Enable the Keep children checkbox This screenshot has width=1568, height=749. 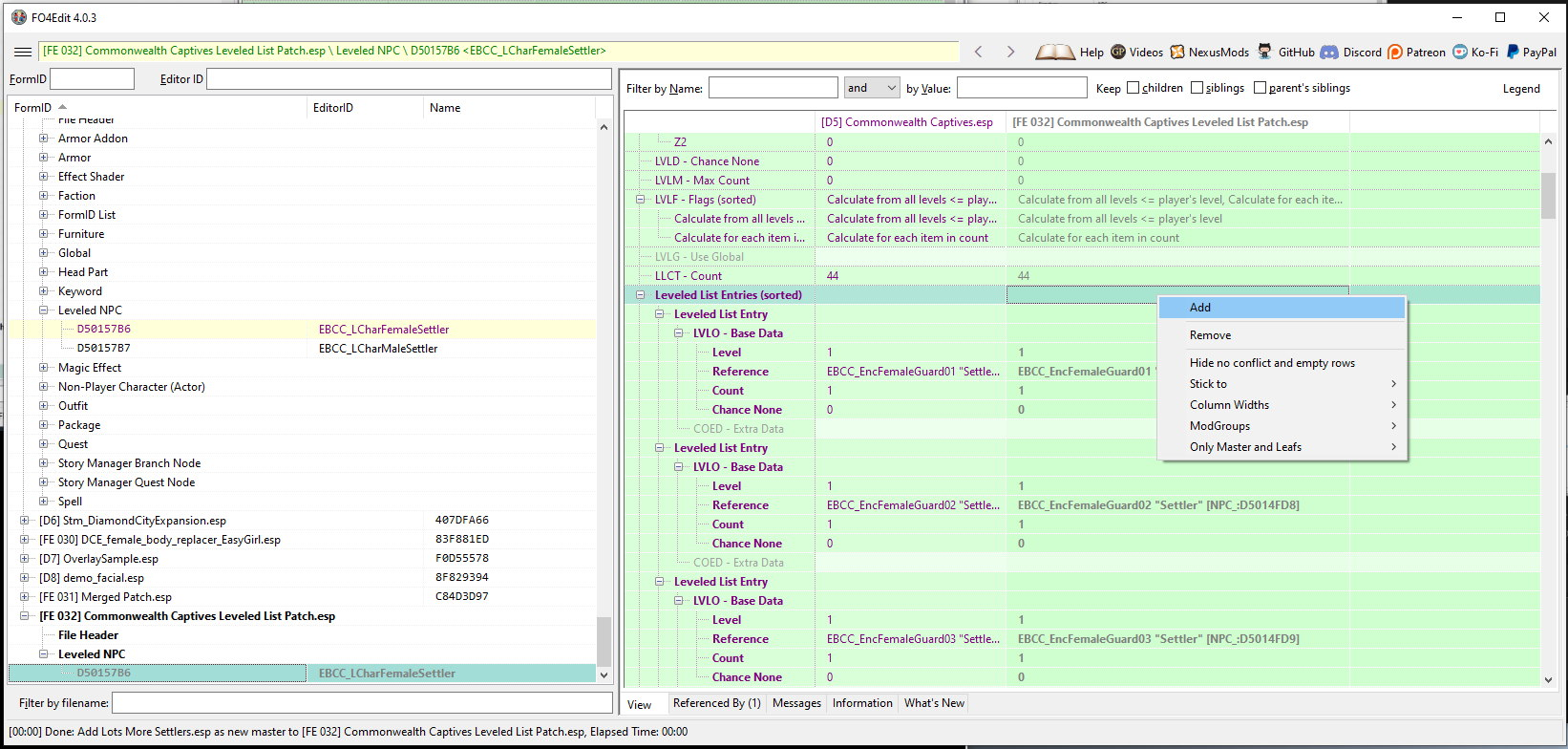(1133, 88)
